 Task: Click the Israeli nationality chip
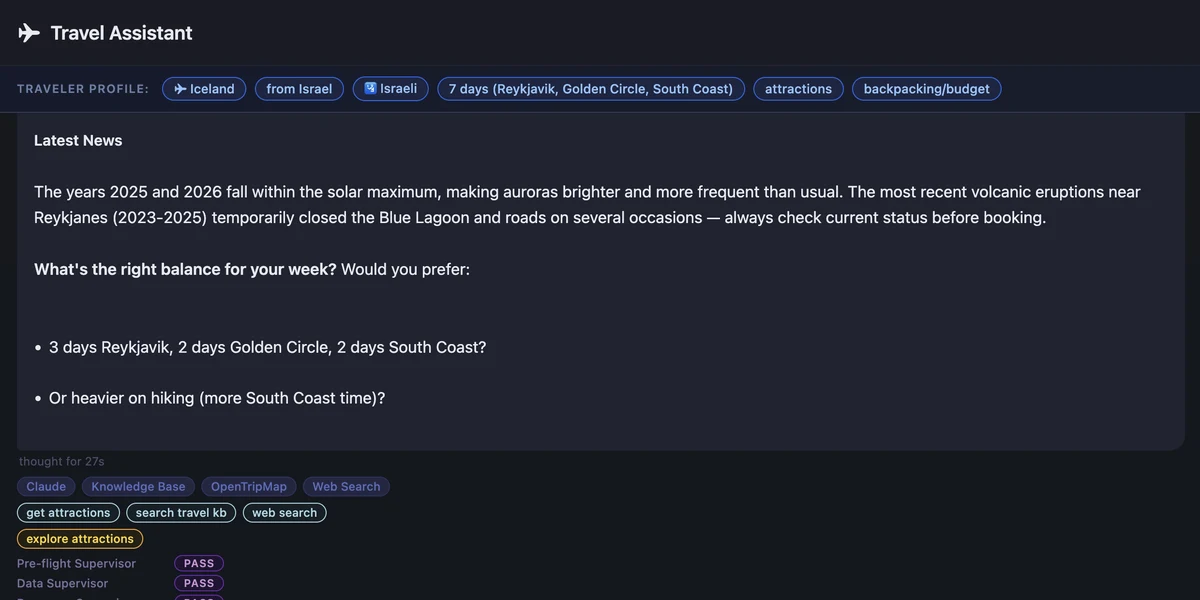click(x=391, y=89)
